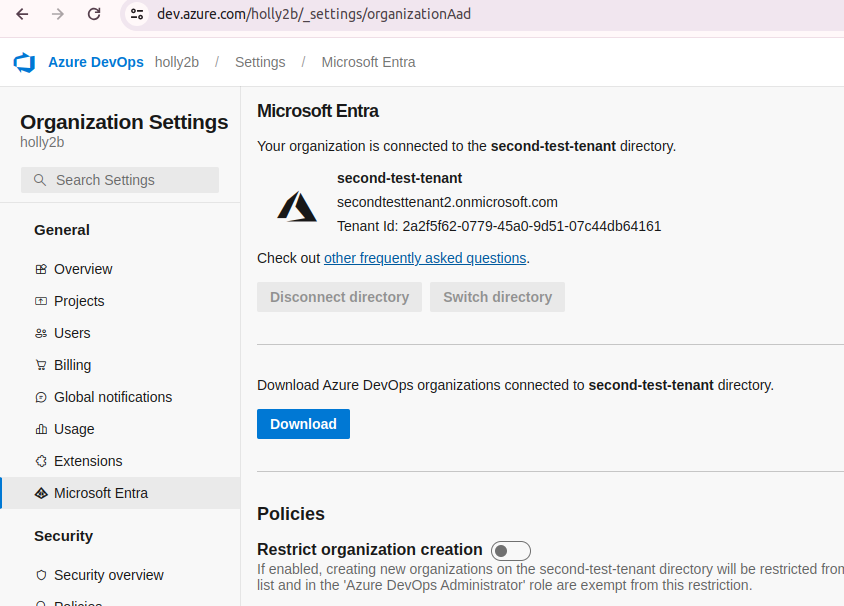The width and height of the screenshot is (844, 606).
Task: Click Restrict organization creation label
Action: tap(370, 549)
